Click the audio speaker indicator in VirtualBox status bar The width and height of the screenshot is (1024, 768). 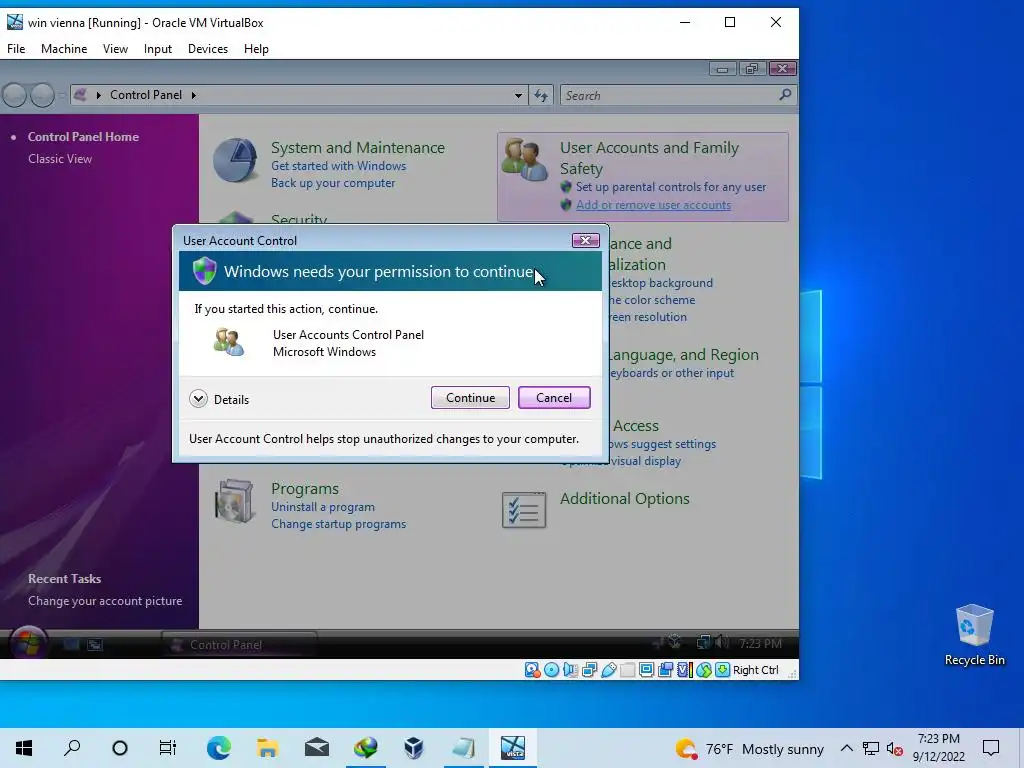(x=571, y=670)
